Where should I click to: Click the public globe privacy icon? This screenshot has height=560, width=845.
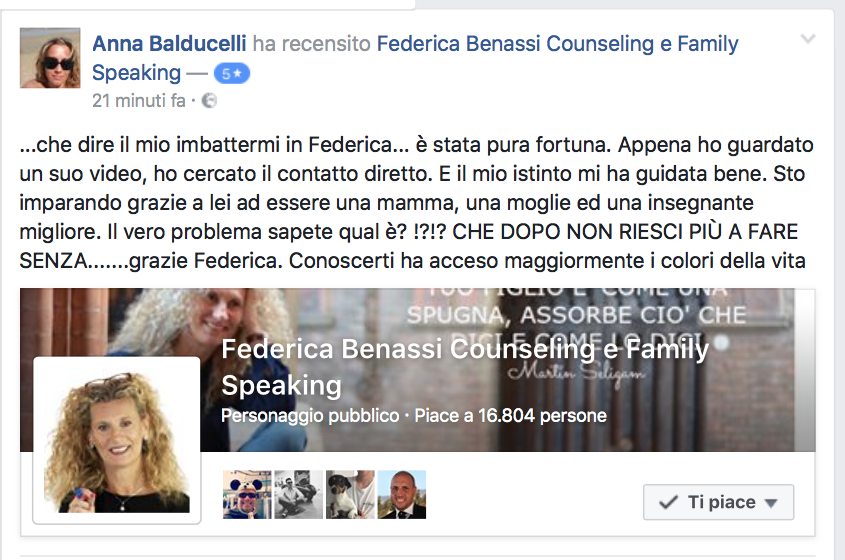pyautogui.click(x=209, y=101)
